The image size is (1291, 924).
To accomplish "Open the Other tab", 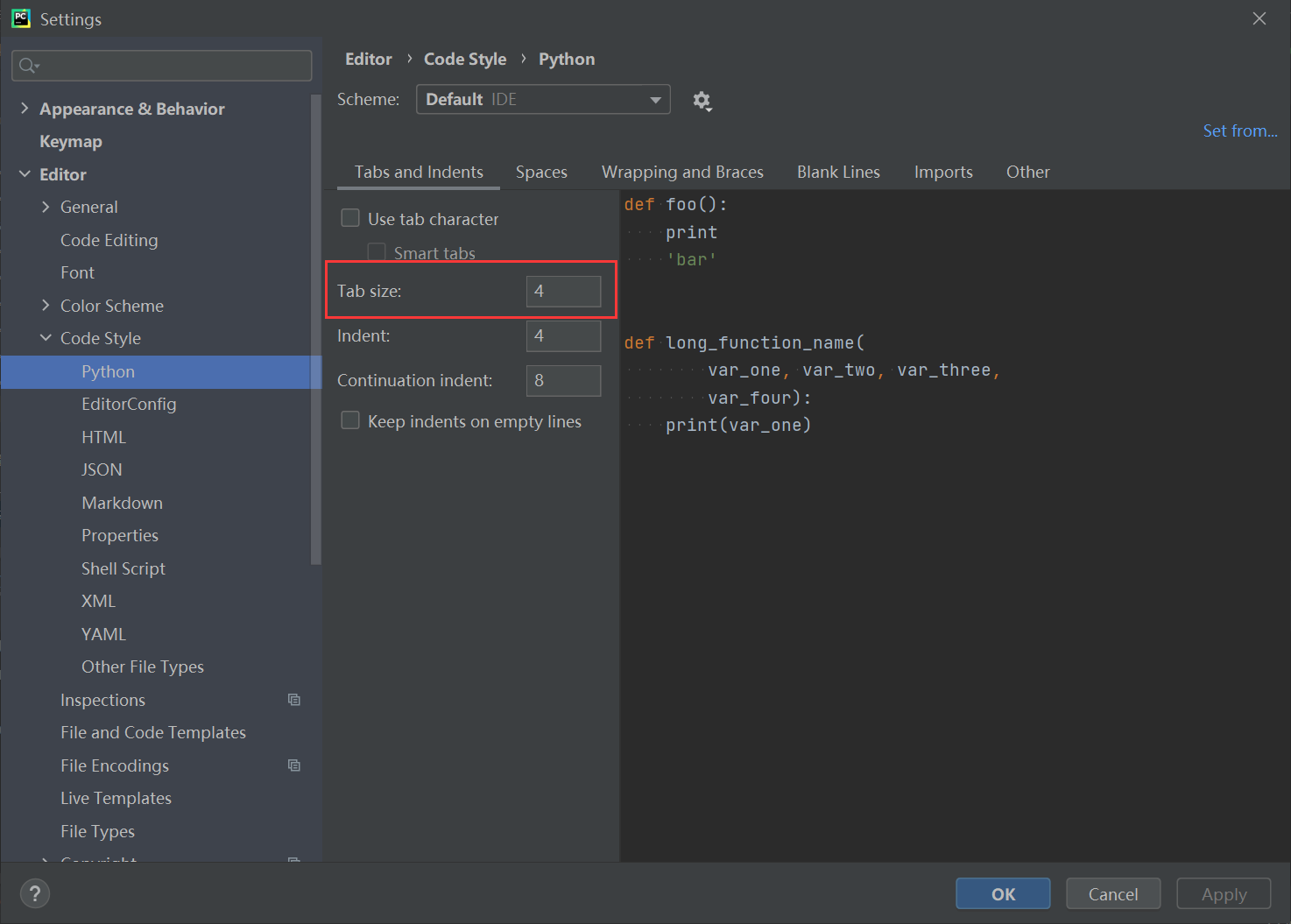I will coord(1027,172).
